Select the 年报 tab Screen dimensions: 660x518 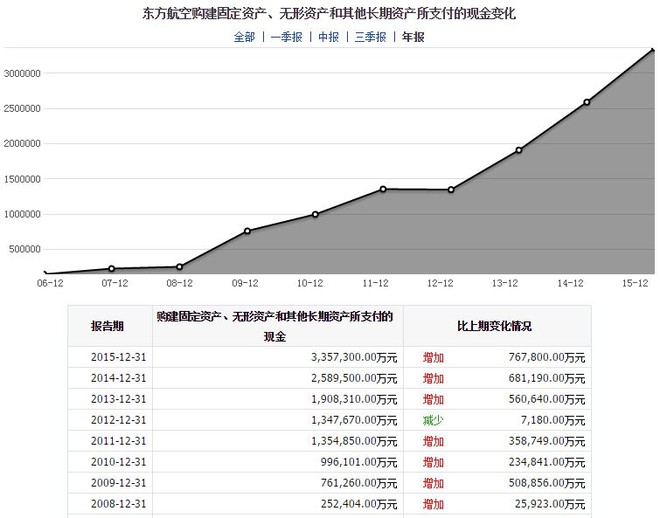click(413, 37)
